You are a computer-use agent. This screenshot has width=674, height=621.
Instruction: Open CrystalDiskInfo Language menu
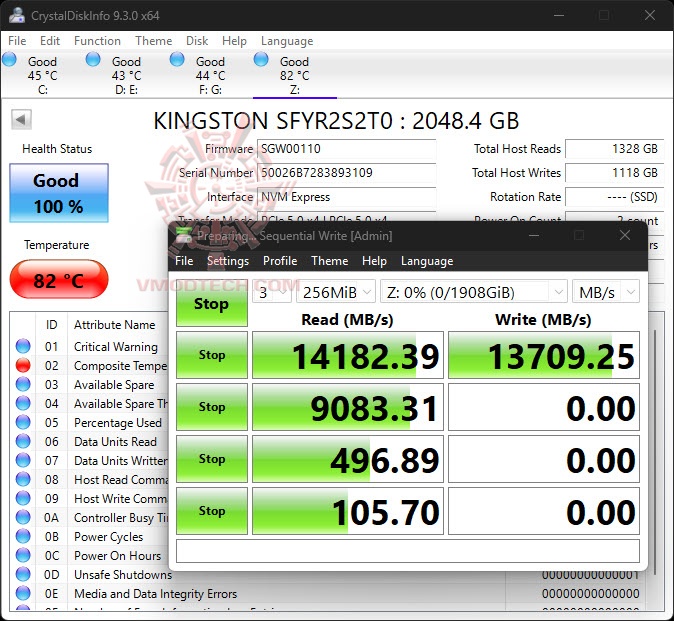(x=287, y=41)
